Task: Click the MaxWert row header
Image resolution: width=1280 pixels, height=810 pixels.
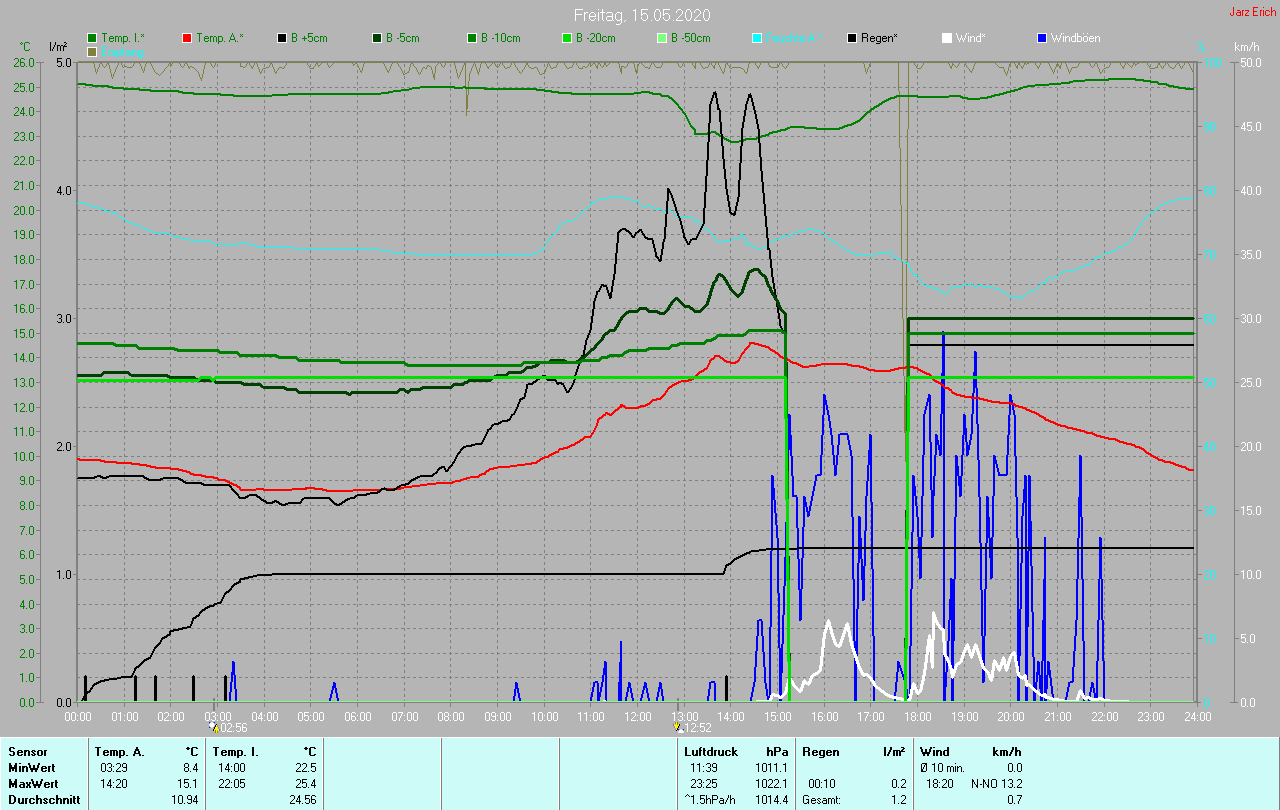Action: point(33,784)
